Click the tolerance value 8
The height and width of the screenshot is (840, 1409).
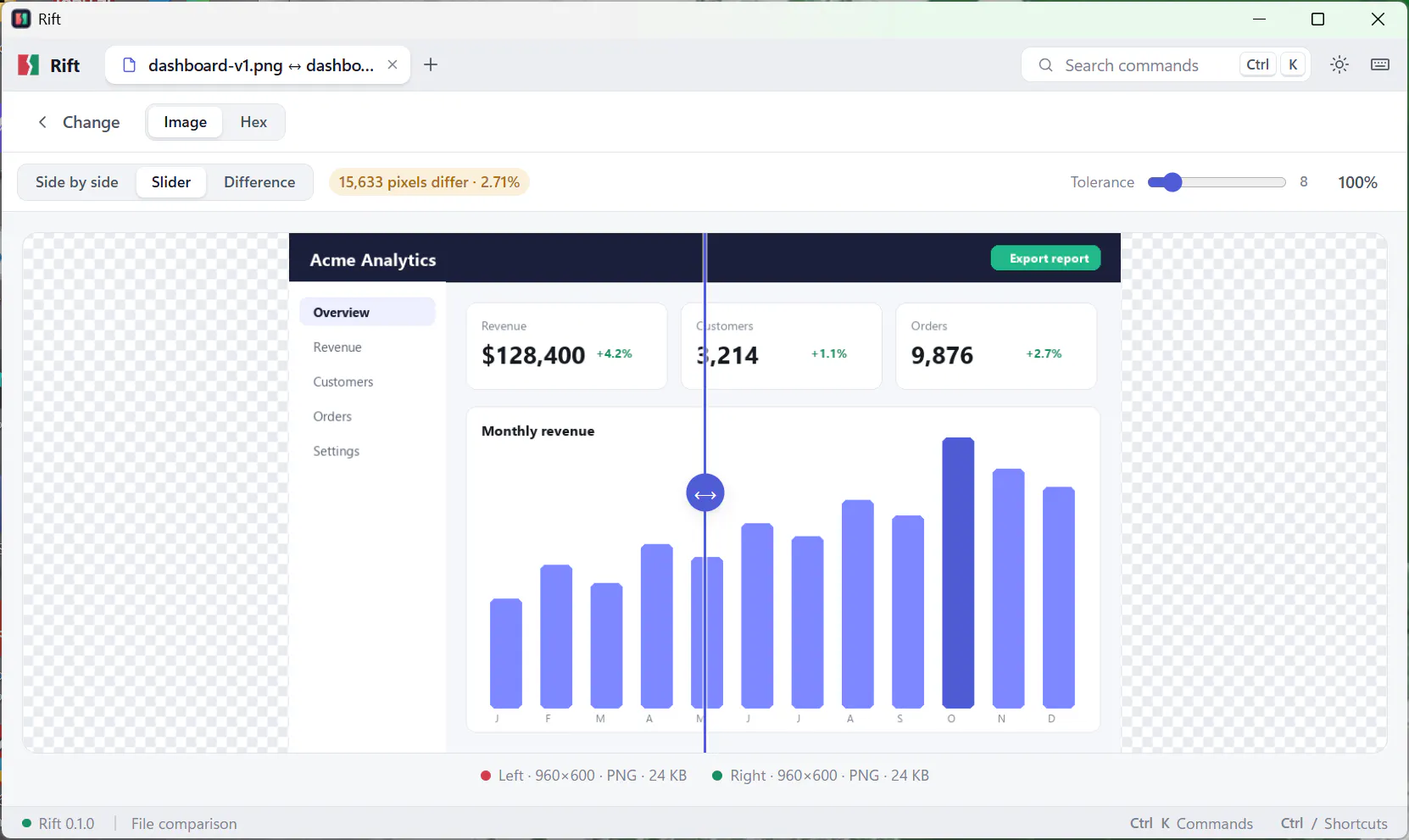click(x=1304, y=182)
